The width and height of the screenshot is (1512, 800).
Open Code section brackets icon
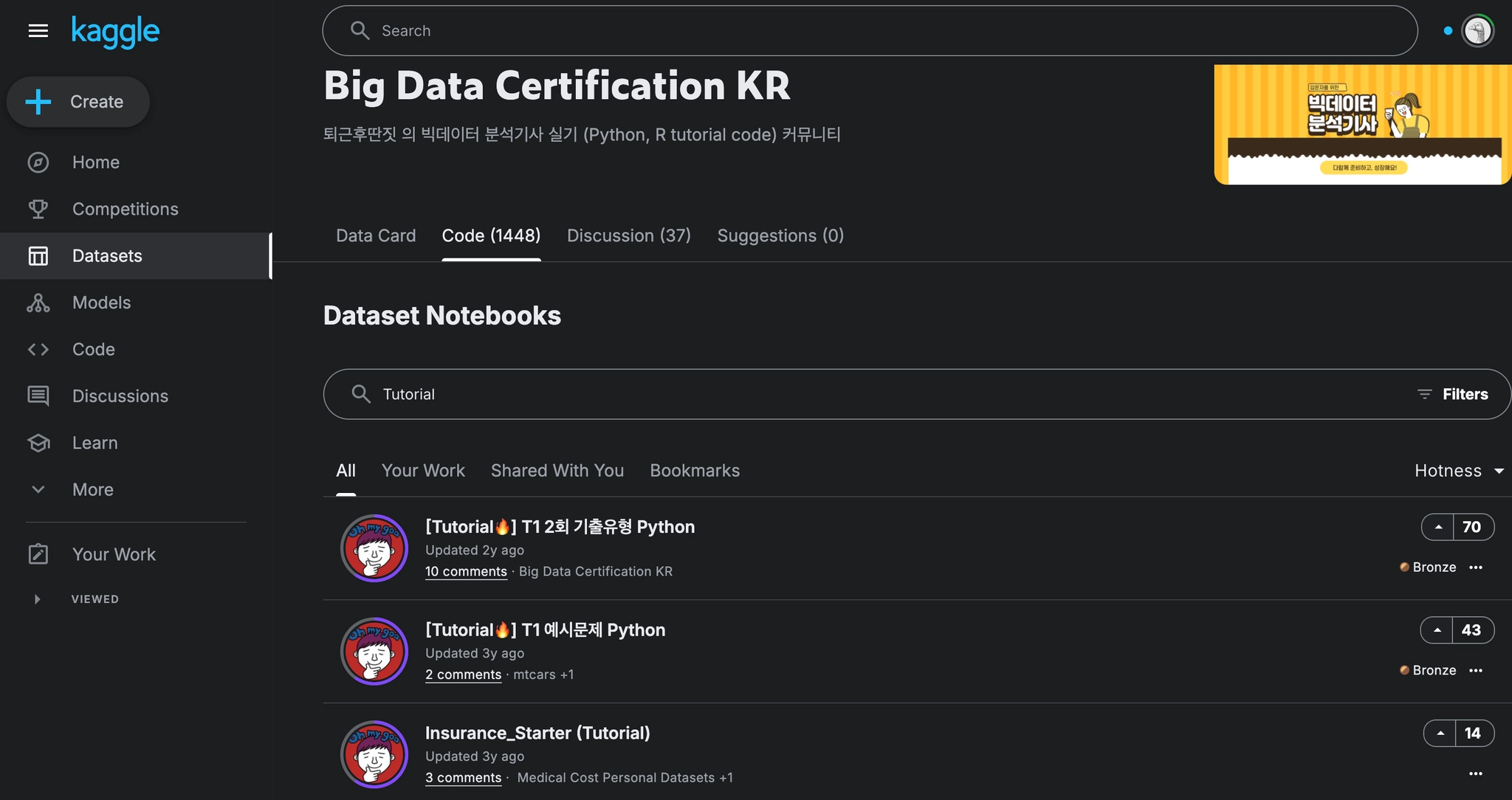[x=38, y=349]
